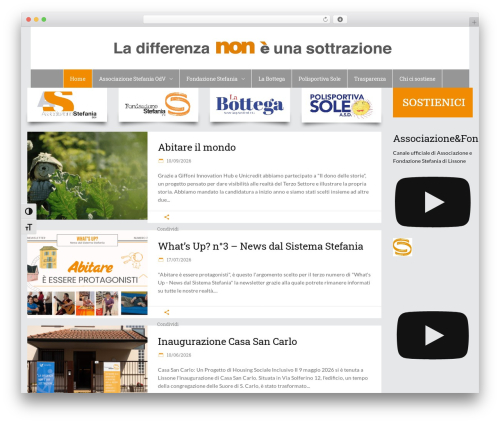This screenshot has width=500, height=423.
Task: Click the site banner La differenza non è una sottrazione
Action: 252,48
